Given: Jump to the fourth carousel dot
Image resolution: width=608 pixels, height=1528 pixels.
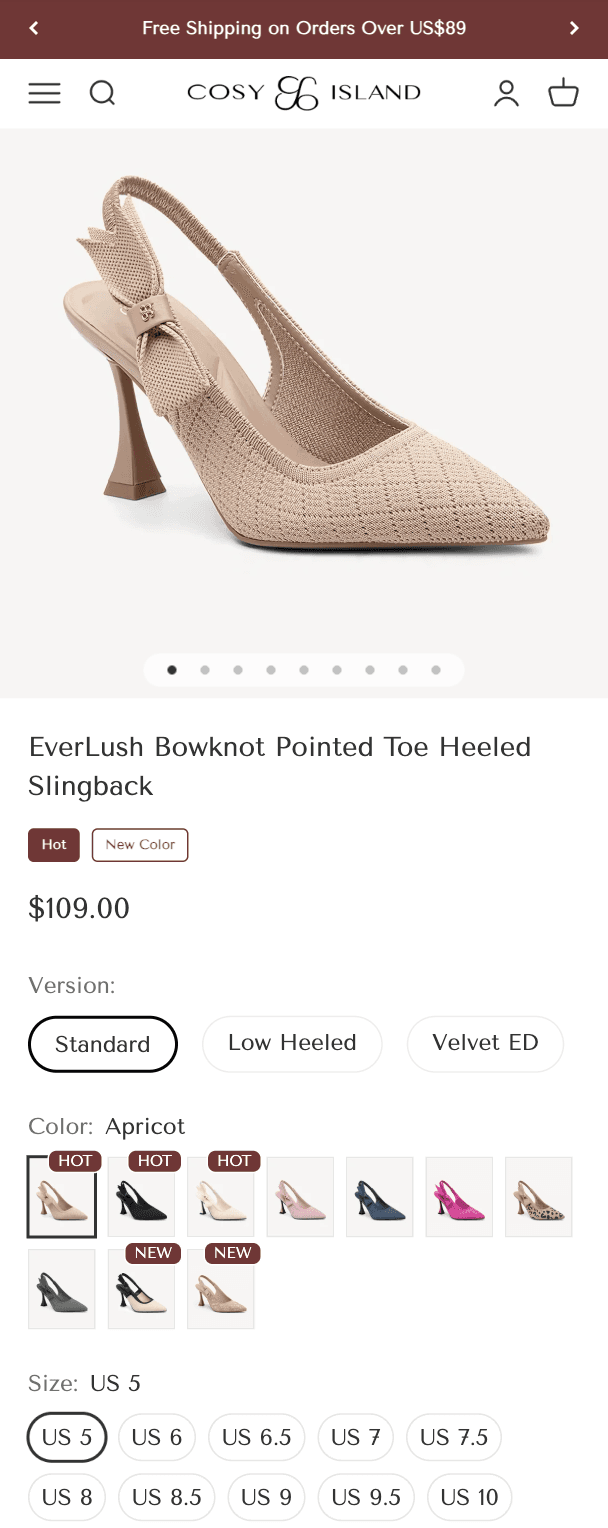Looking at the screenshot, I should (x=270, y=670).
